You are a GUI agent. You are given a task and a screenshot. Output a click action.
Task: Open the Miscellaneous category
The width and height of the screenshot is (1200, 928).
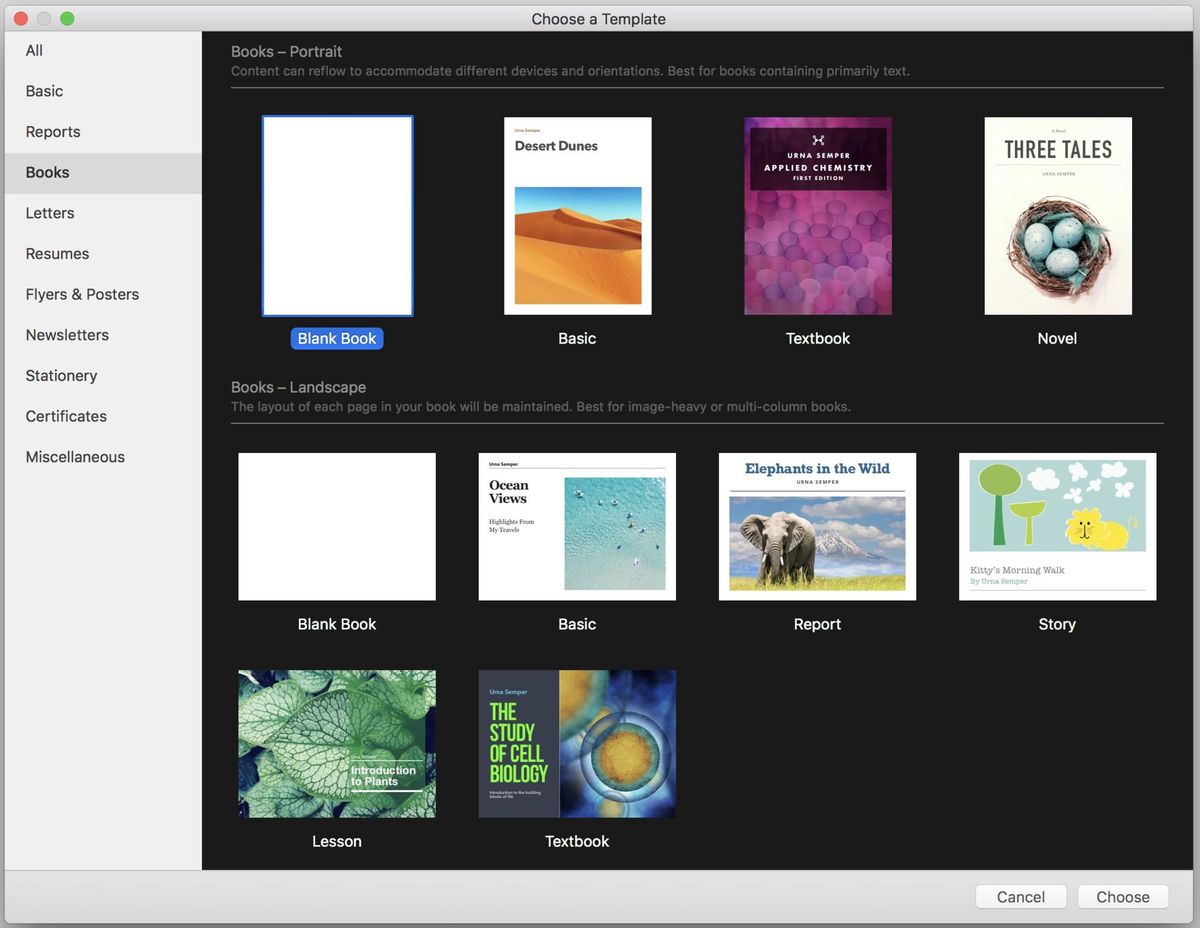pyautogui.click(x=74, y=456)
